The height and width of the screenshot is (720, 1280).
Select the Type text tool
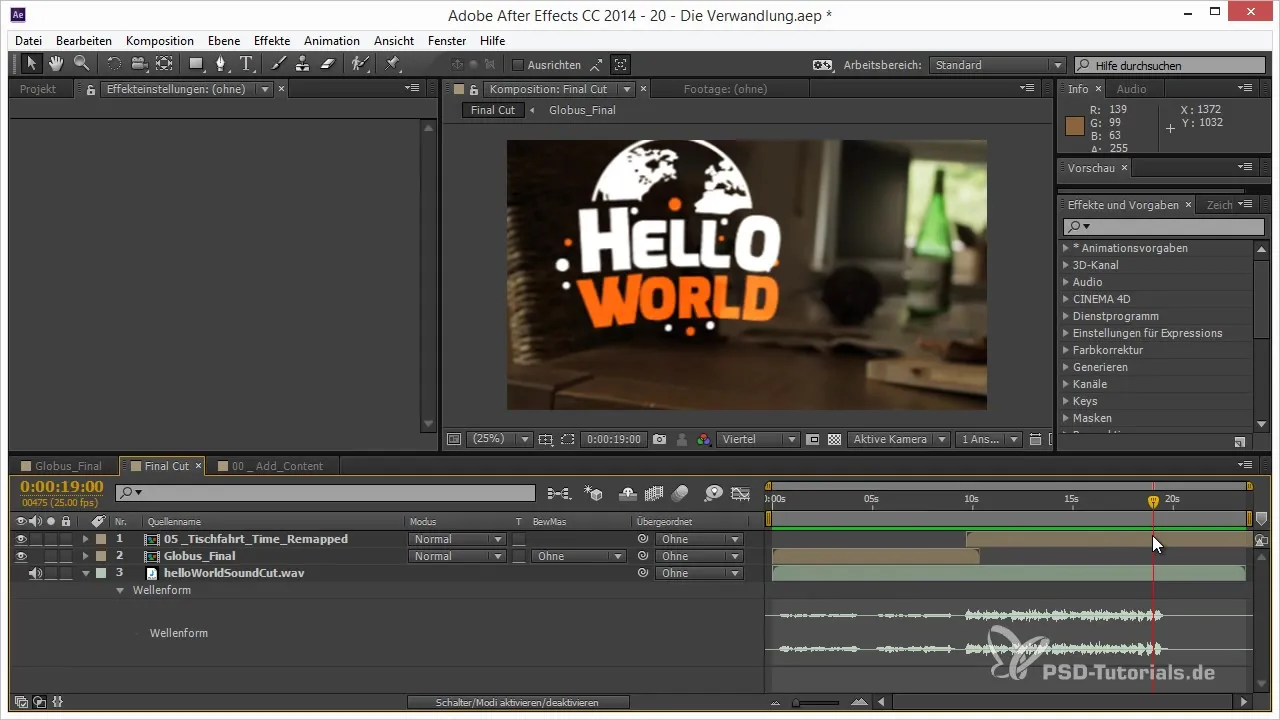pos(246,64)
